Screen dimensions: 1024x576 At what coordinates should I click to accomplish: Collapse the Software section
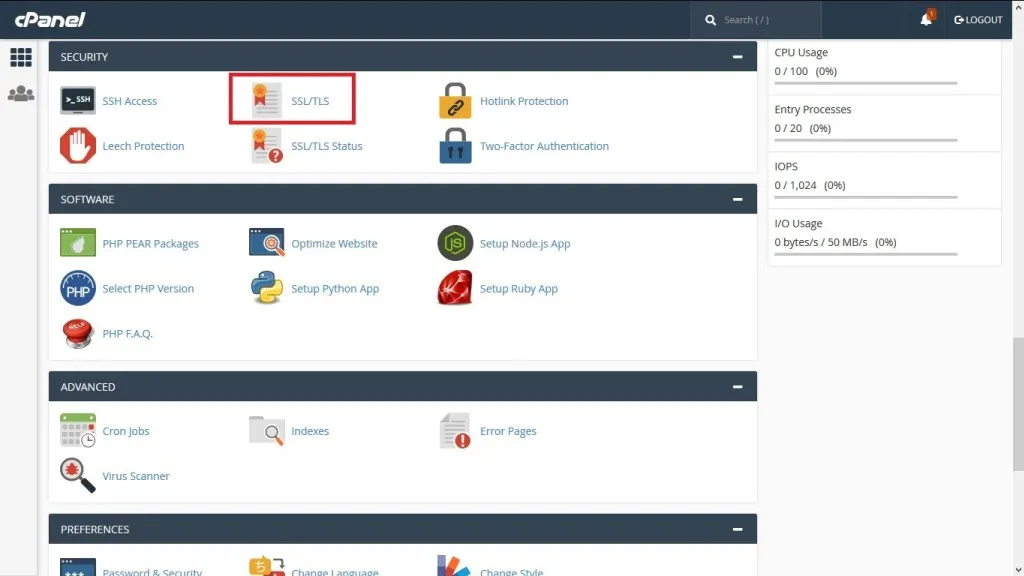tap(737, 199)
